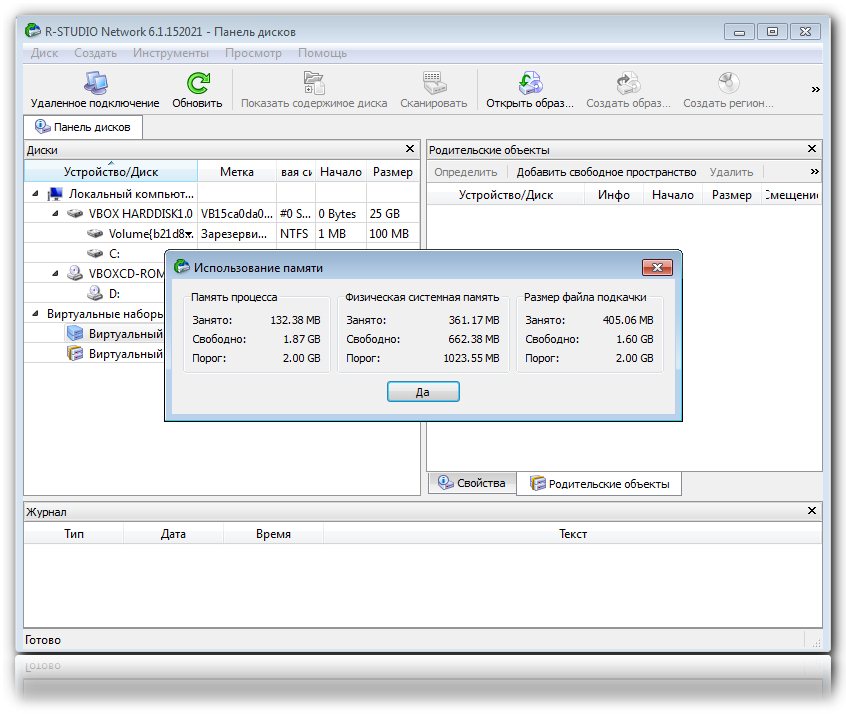Click the Open Image (Открыть образ) toolbar icon
This screenshot has width=846, height=714.
point(529,84)
